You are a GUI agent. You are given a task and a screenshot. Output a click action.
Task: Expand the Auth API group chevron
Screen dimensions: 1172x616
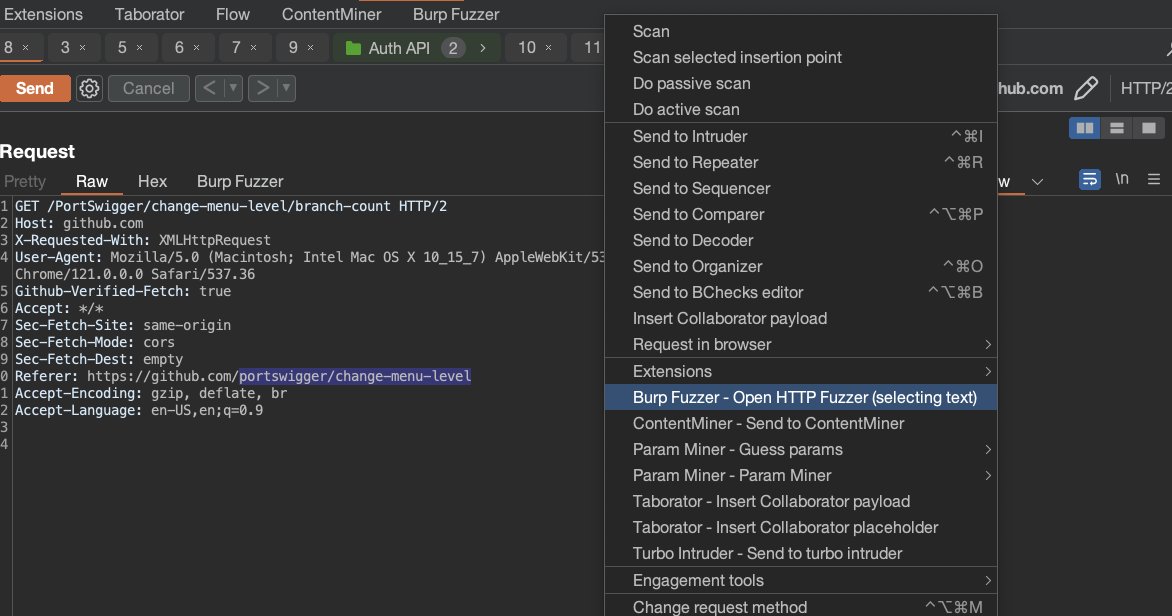(483, 48)
